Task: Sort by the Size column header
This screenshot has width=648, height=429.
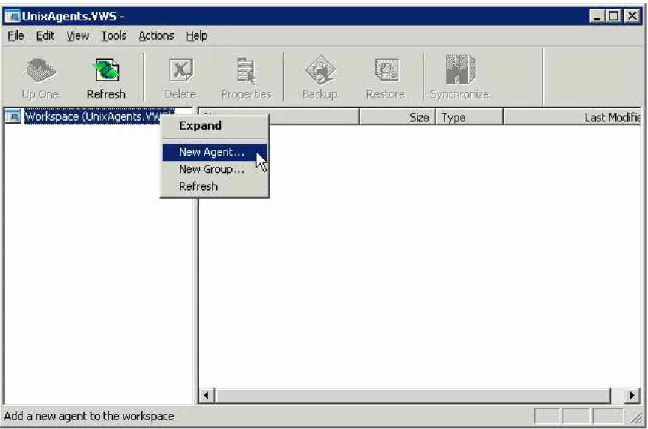Action: pos(397,118)
